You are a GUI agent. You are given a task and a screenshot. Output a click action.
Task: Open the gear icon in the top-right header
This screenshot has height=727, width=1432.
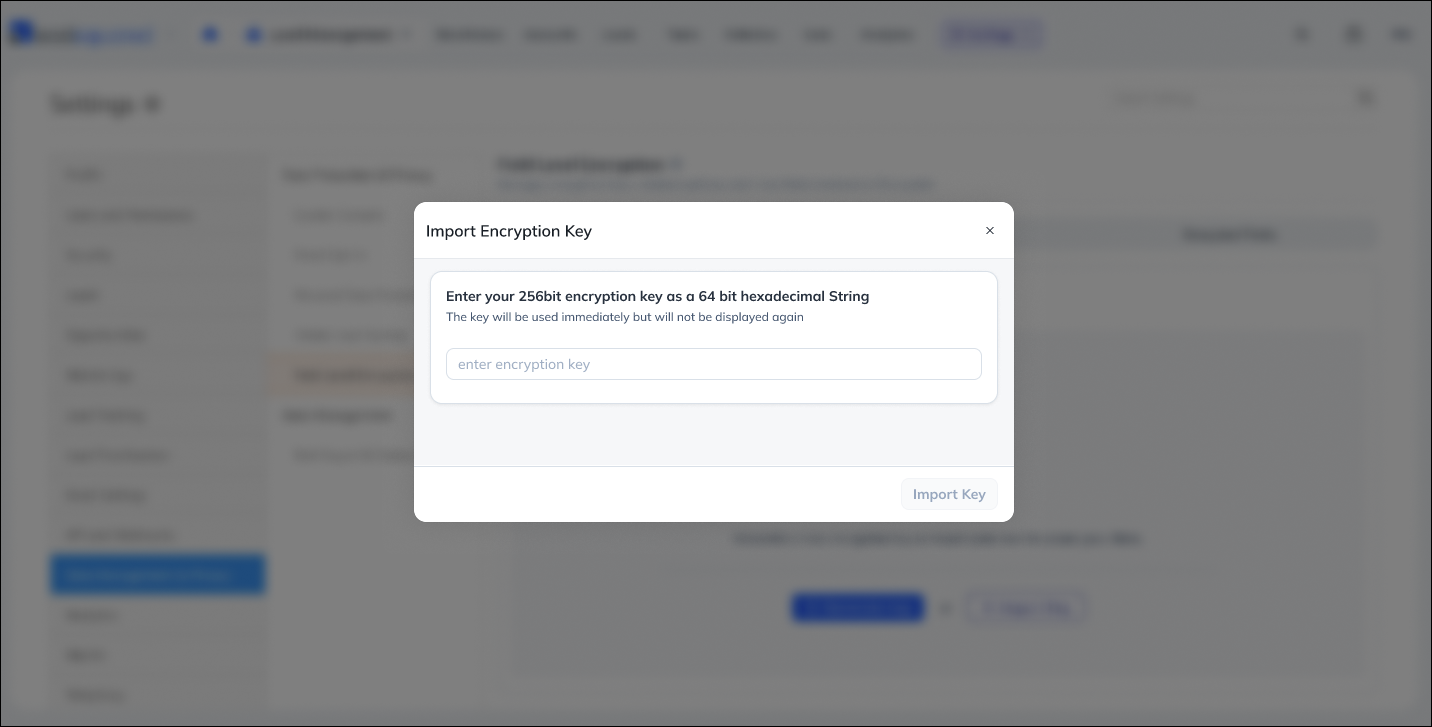pyautogui.click(x=1353, y=34)
